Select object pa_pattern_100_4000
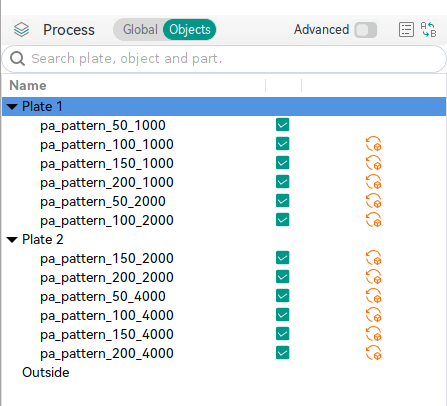 (107, 316)
